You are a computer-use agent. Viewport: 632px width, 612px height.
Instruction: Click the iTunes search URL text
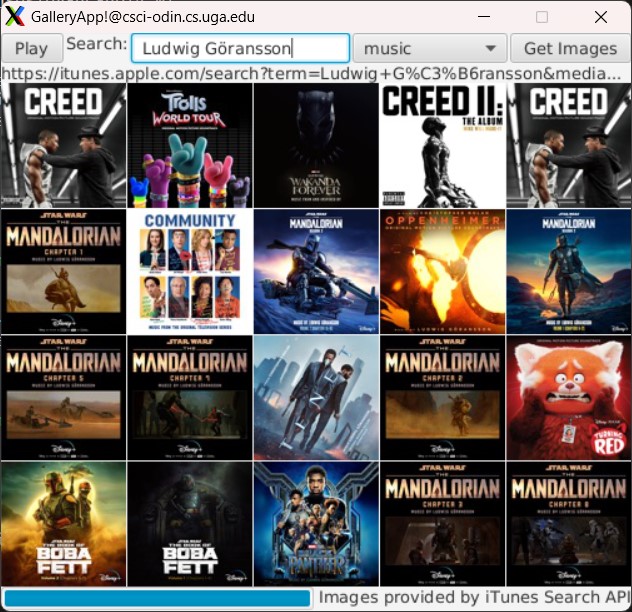click(311, 73)
